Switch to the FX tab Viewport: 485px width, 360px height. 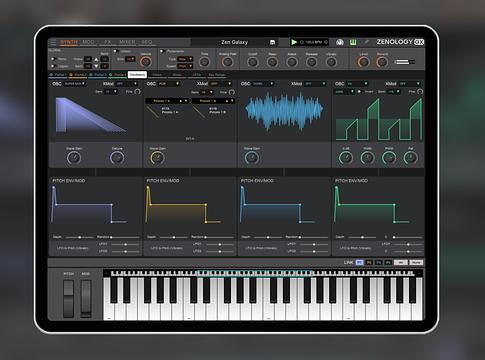click(108, 42)
